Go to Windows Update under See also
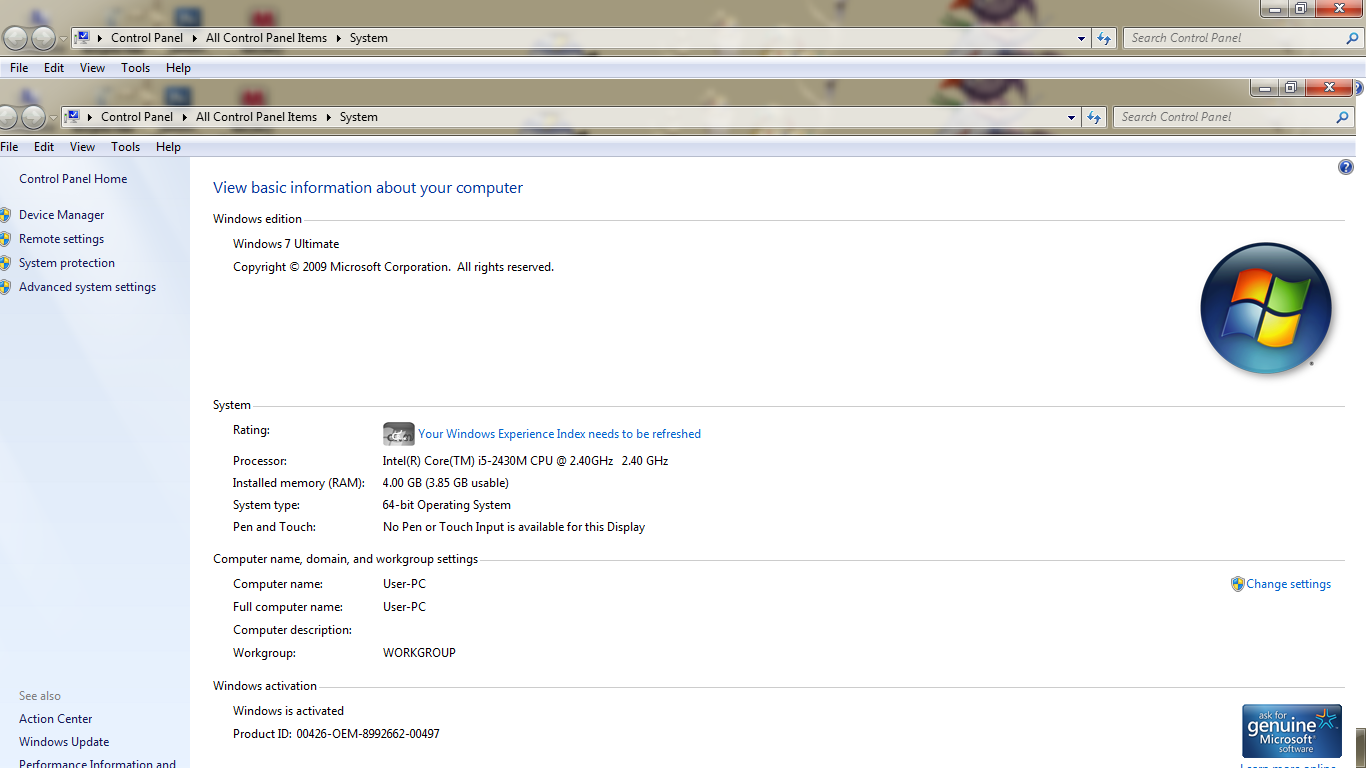The width and height of the screenshot is (1366, 768). tap(64, 742)
